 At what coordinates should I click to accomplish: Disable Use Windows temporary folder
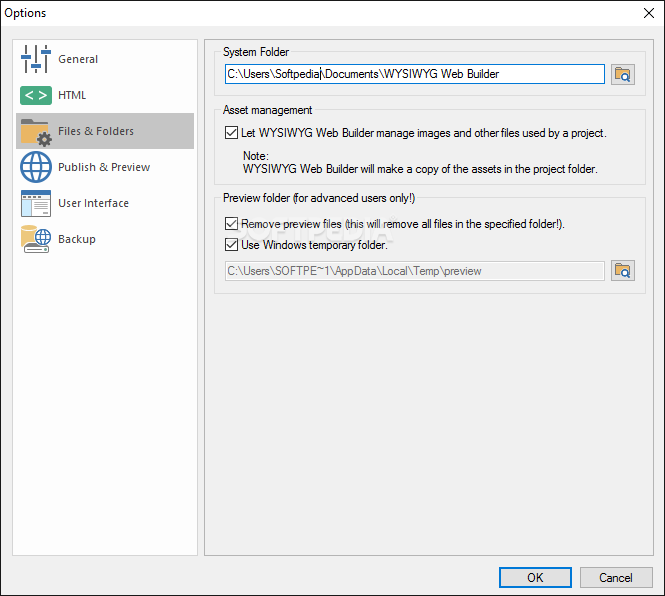click(x=231, y=245)
